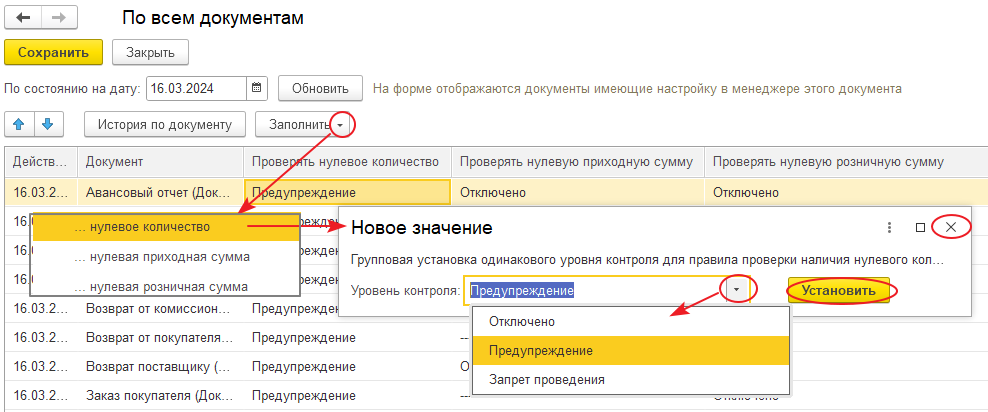Move row up with blue arrow

click(20, 124)
